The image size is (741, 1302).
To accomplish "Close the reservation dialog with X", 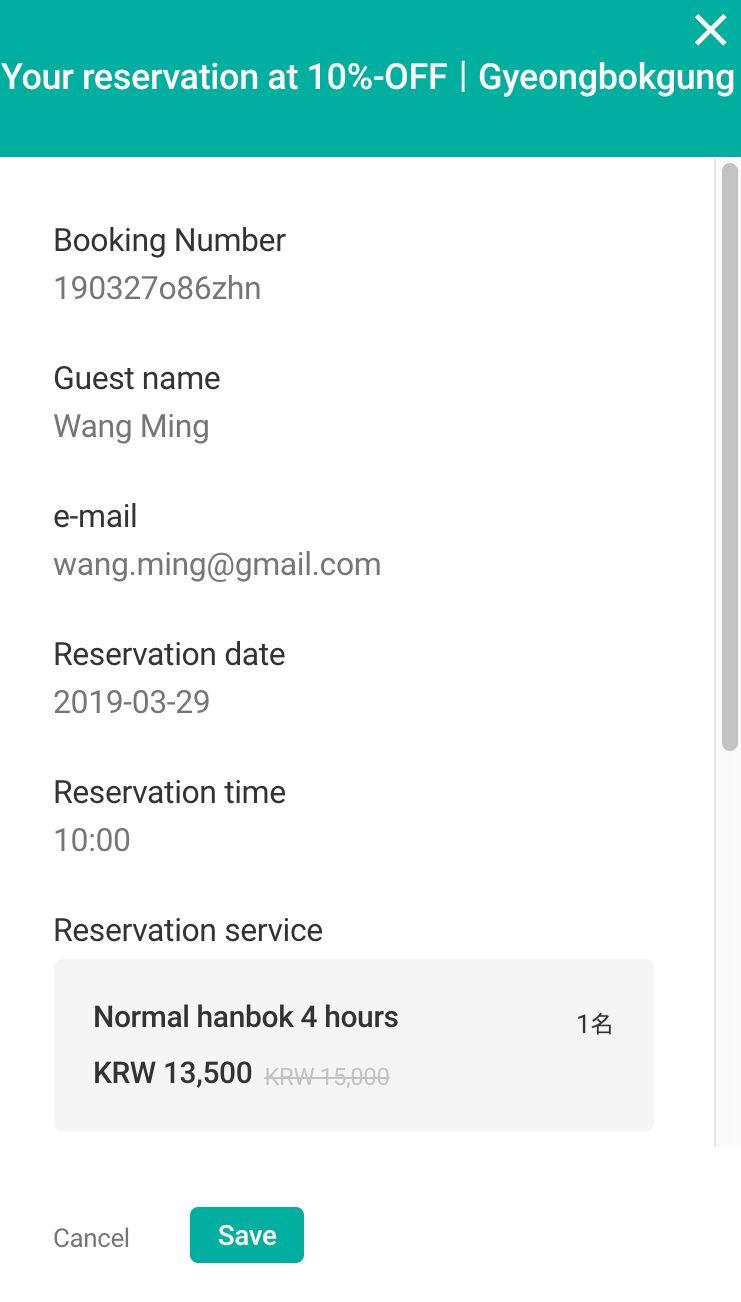I will (x=710, y=31).
